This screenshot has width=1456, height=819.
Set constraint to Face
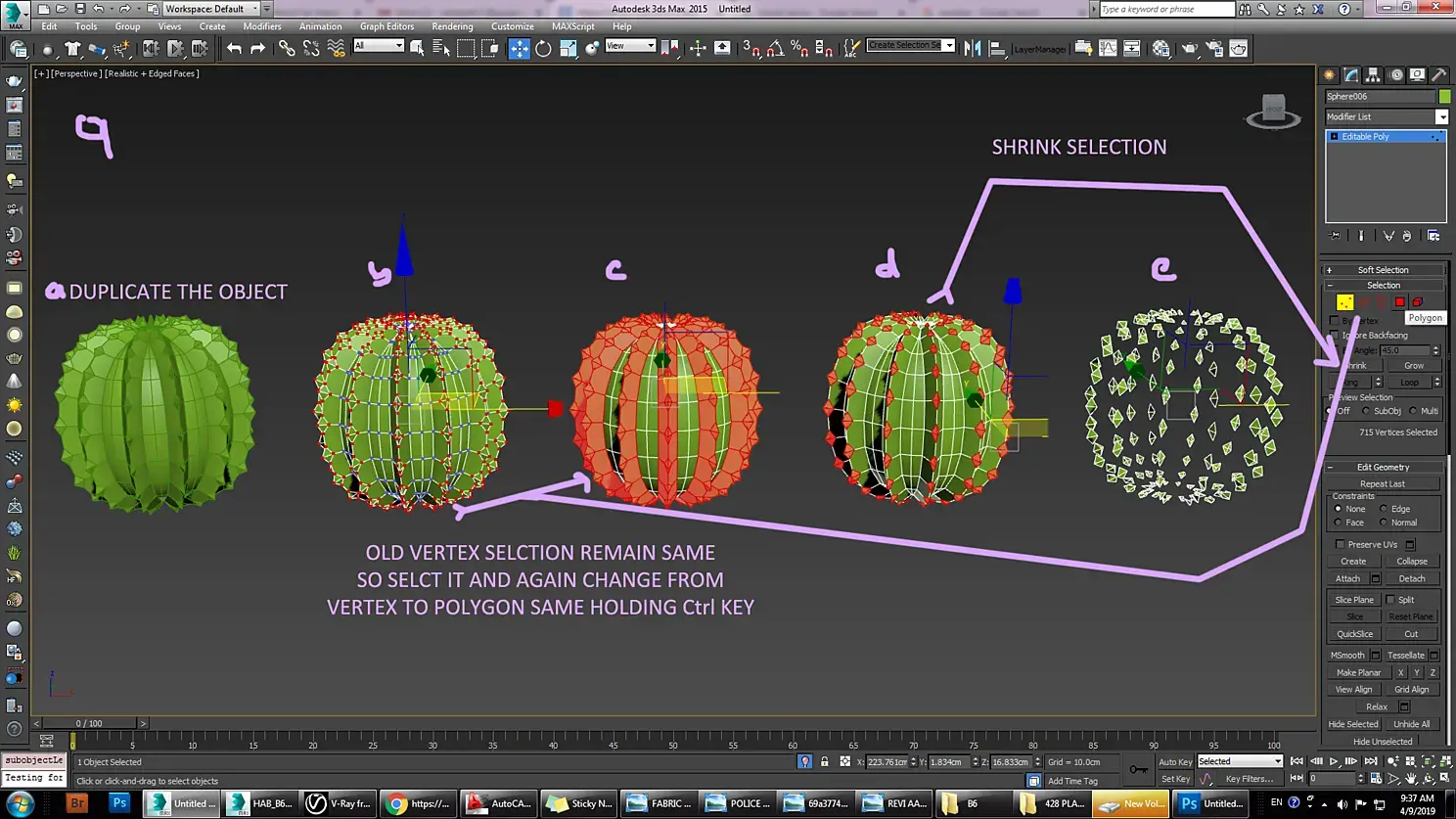point(1338,523)
